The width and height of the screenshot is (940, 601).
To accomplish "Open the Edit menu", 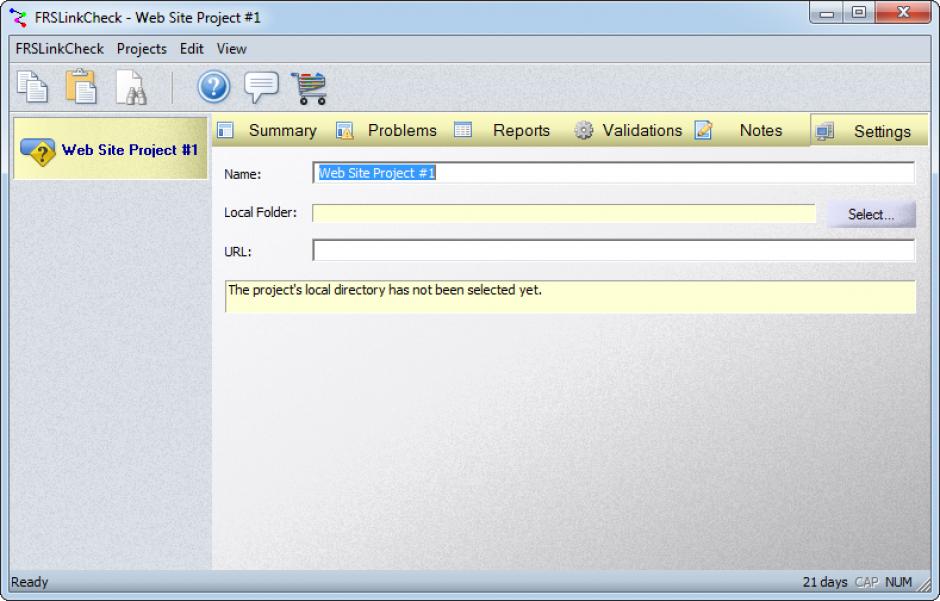I will click(x=192, y=49).
